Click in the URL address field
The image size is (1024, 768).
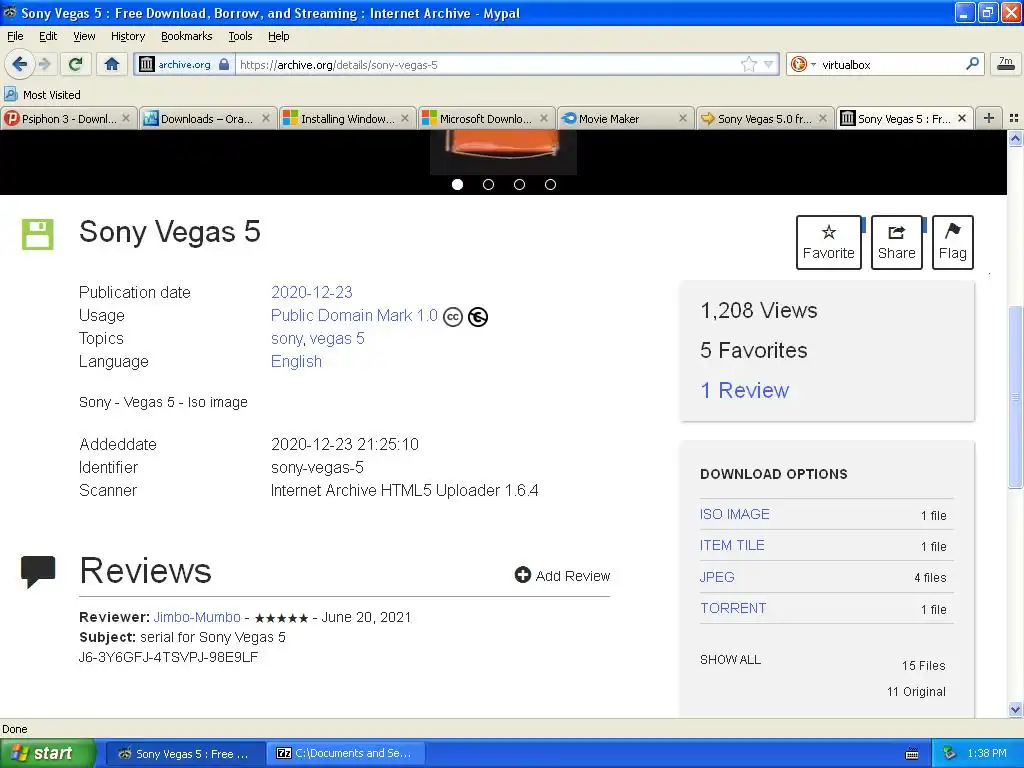pos(487,64)
